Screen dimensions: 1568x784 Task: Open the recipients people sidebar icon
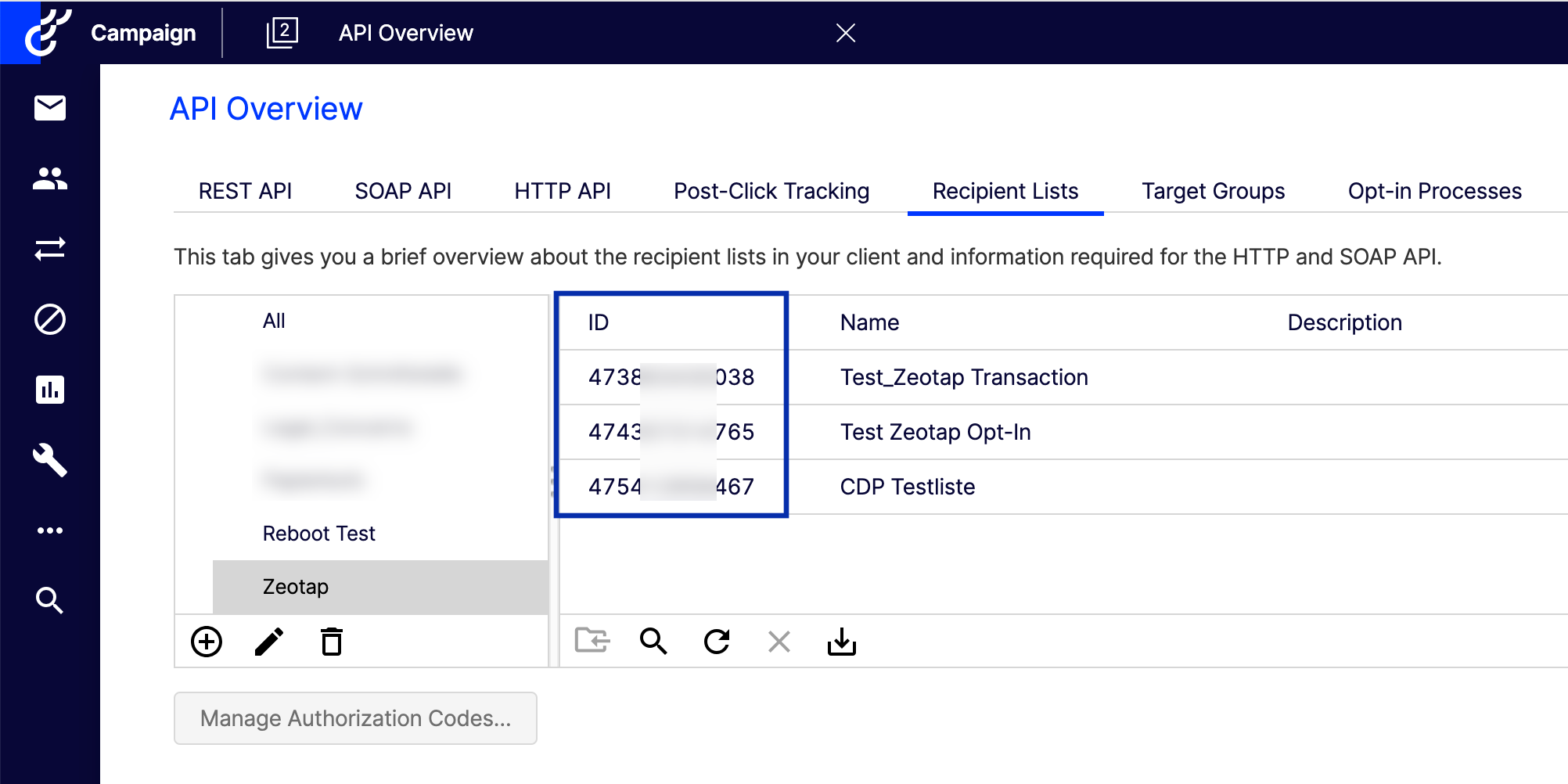[50, 178]
